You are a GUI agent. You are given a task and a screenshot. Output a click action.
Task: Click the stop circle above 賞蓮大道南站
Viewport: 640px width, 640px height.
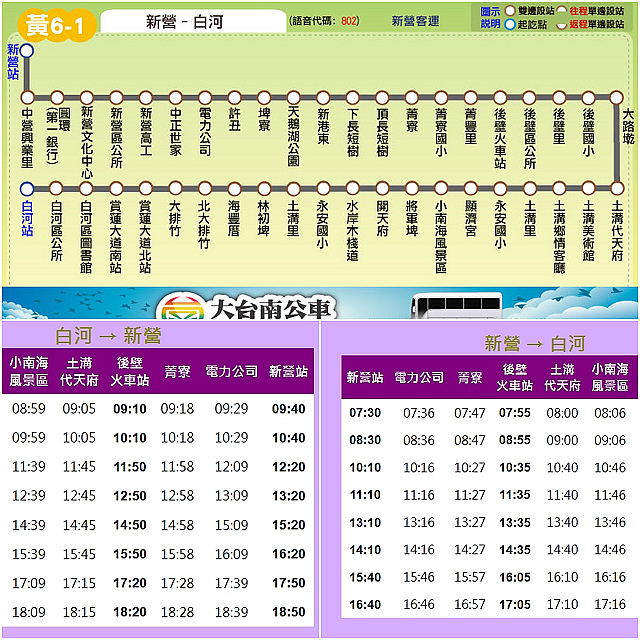click(x=116, y=189)
